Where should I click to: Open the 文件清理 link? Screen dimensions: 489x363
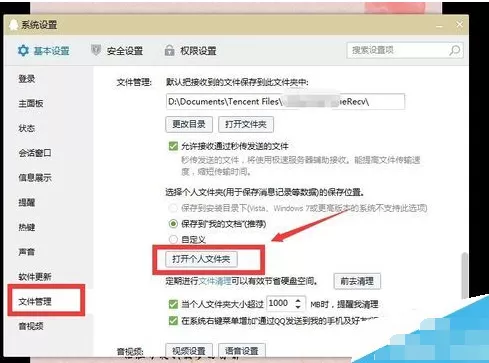click(215, 281)
